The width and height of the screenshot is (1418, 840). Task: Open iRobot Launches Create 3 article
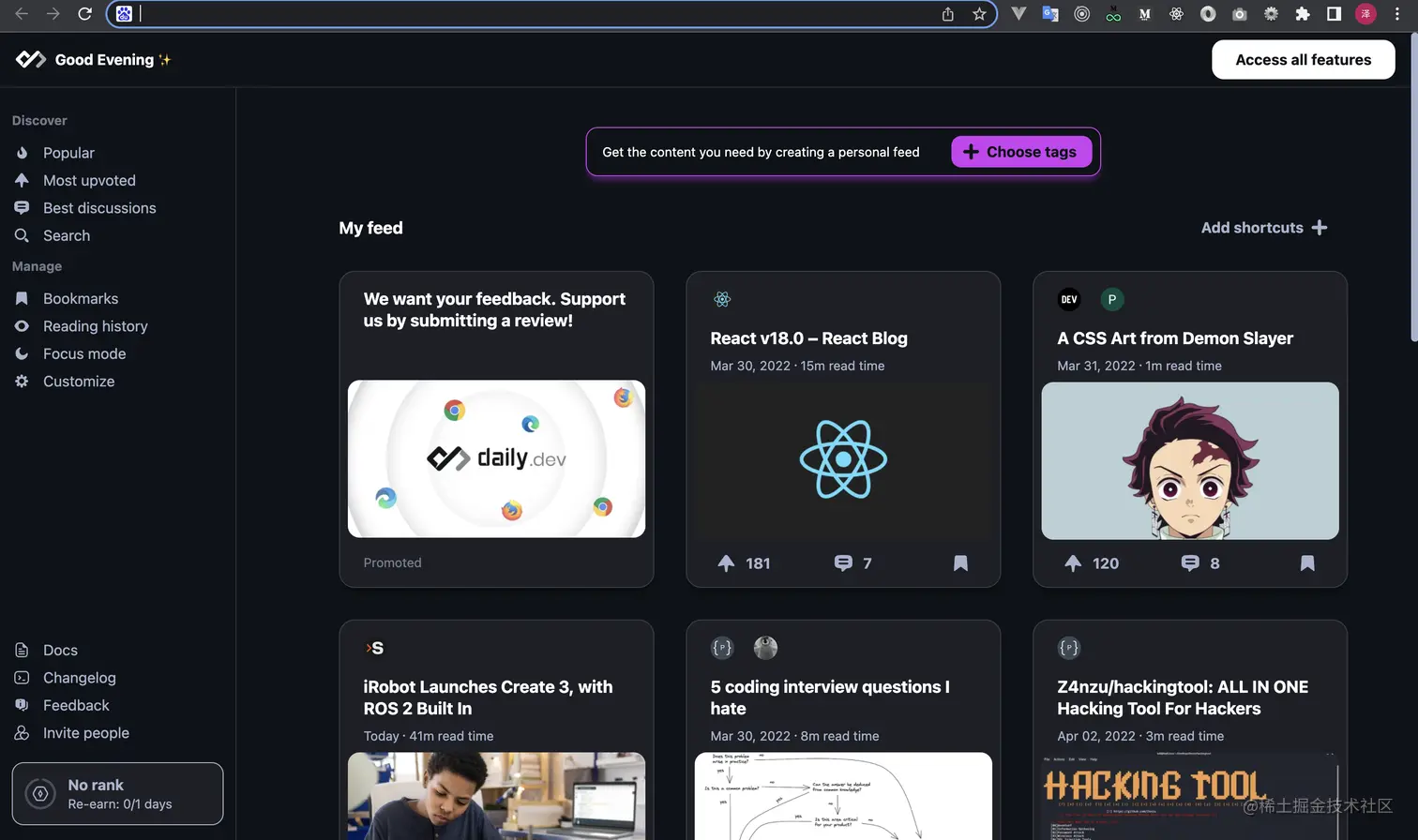(488, 697)
